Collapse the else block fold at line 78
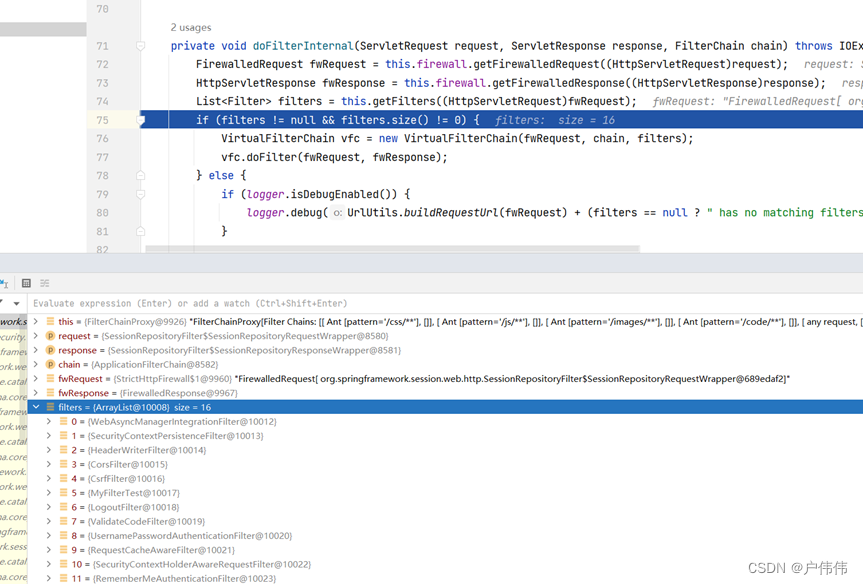 point(139,175)
